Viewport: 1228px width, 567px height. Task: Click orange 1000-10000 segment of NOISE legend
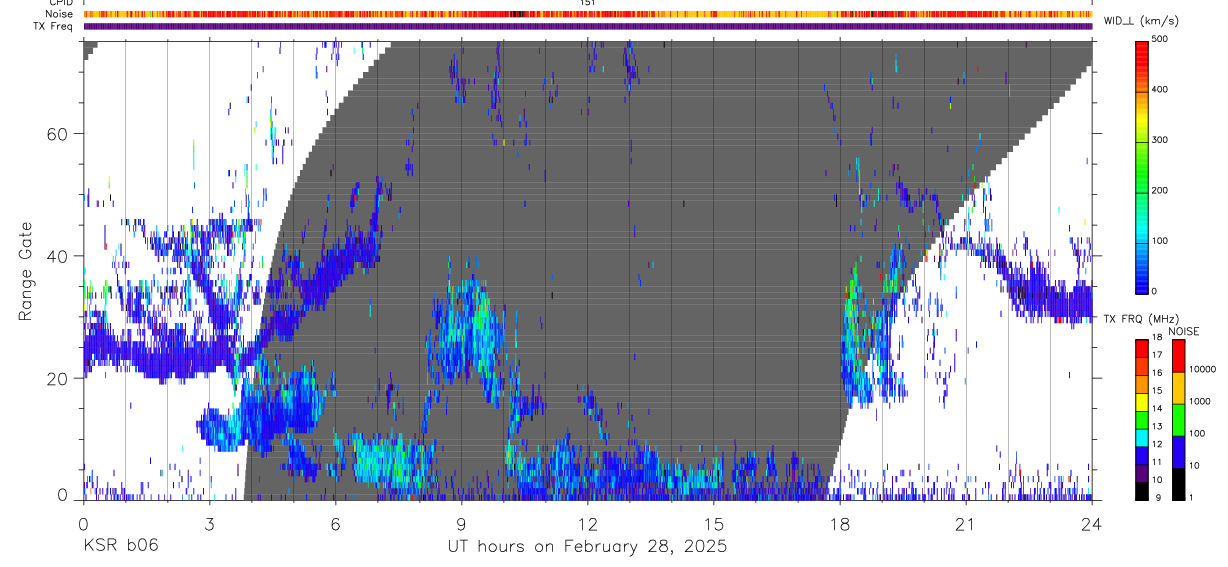coord(1179,388)
